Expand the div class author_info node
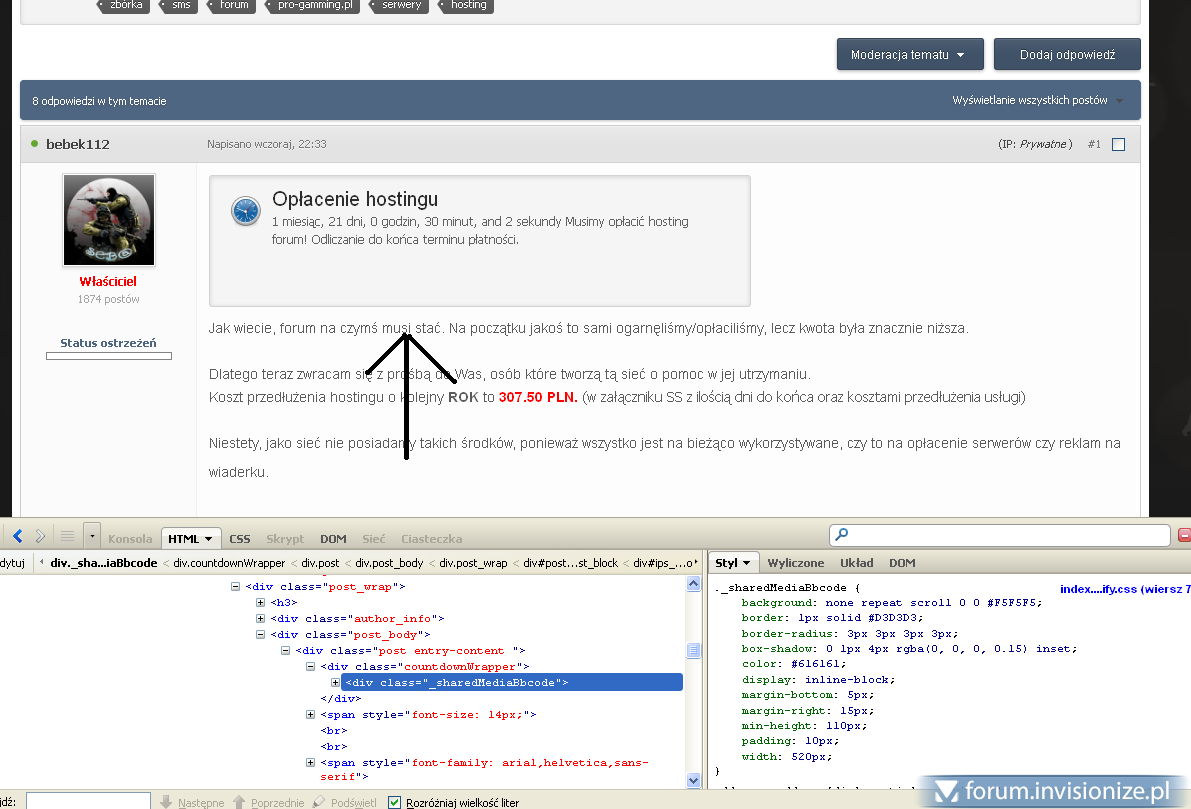The height and width of the screenshot is (809, 1191). pyautogui.click(x=261, y=619)
